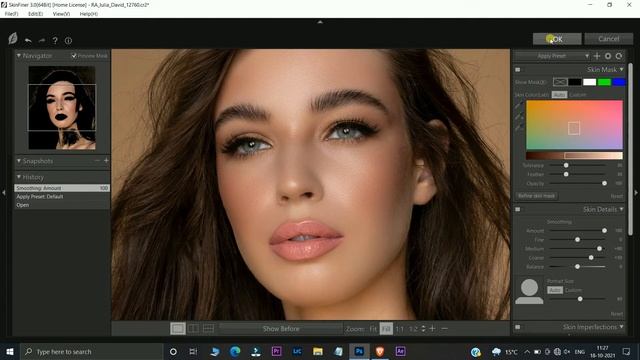Select green mask color swatch
The height and width of the screenshot is (360, 640).
coord(604,82)
